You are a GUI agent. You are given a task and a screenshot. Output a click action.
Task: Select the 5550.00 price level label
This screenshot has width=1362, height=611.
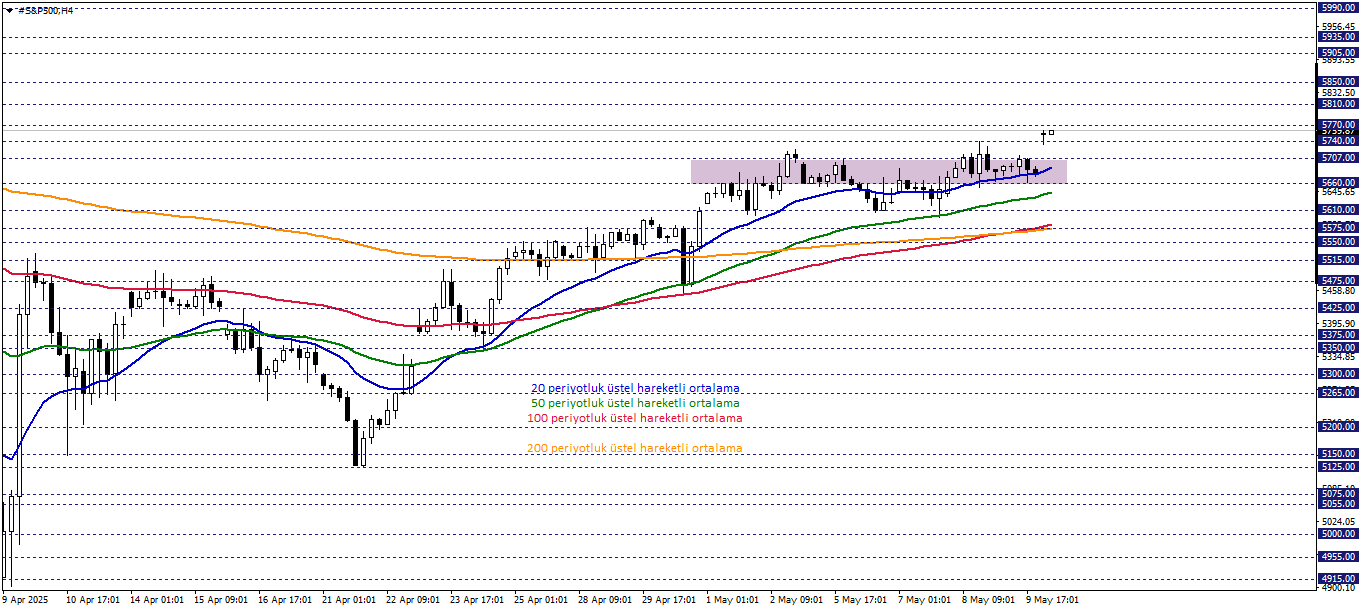(1338, 241)
